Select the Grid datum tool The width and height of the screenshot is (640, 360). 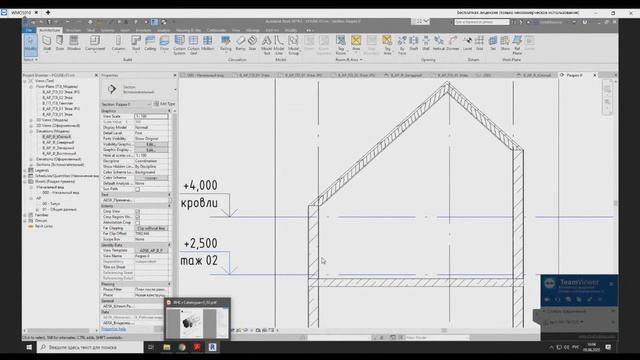click(480, 43)
